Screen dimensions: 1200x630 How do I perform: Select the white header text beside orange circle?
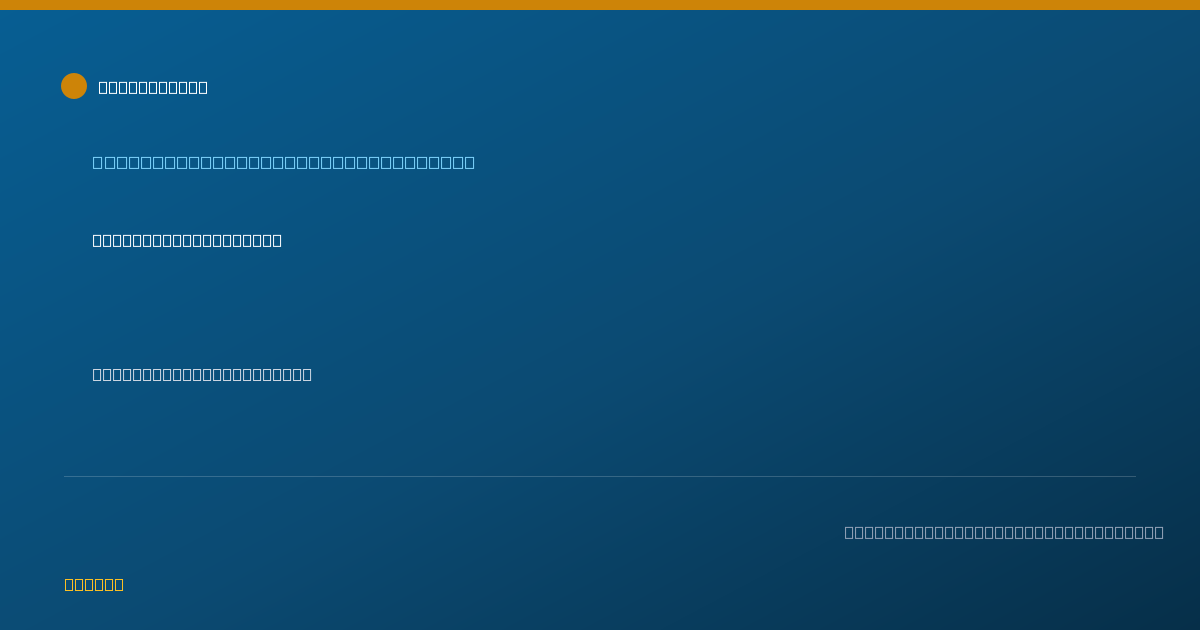(153, 87)
